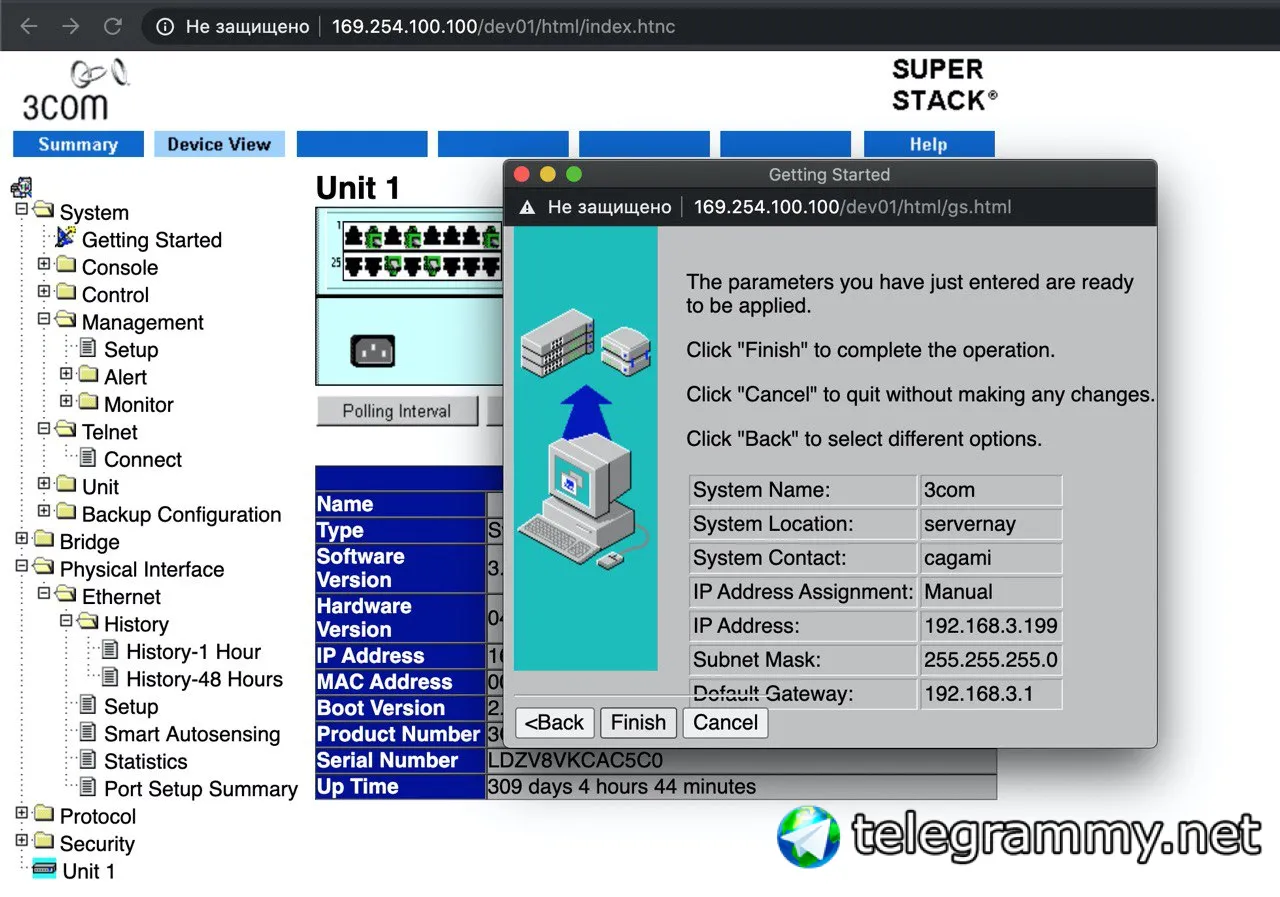Go forward using the browser forward arrow
Image resolution: width=1280 pixels, height=897 pixels.
click(71, 26)
